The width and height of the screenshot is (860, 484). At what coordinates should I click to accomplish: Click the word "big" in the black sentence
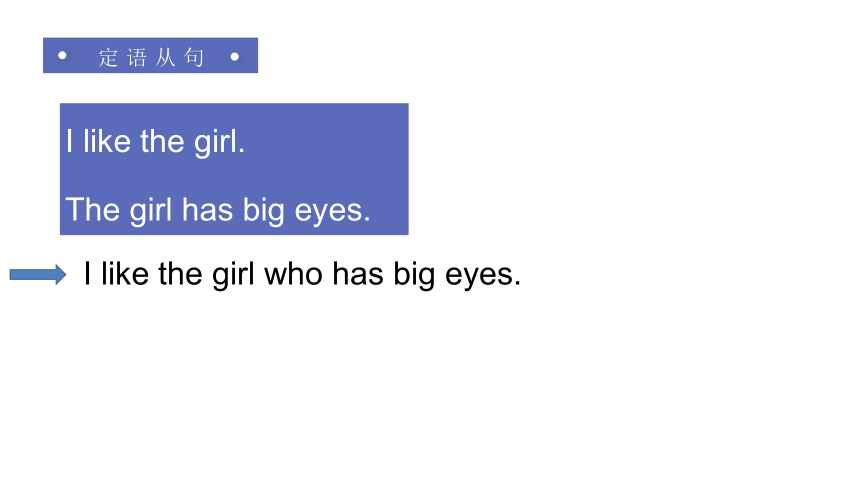pos(414,275)
